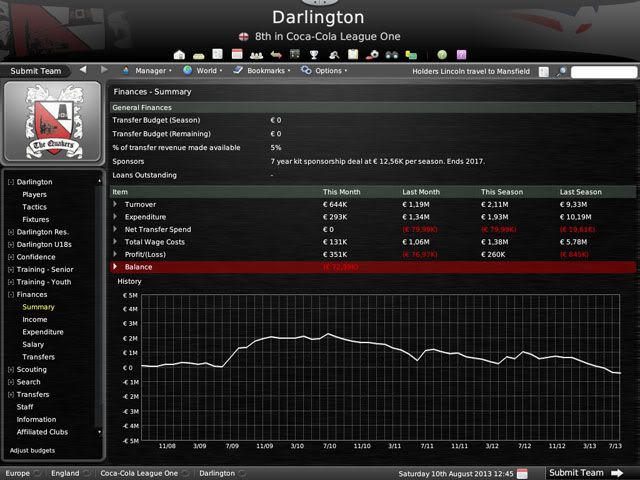Click inside the search input field
The width and height of the screenshot is (640, 480).
point(604,72)
